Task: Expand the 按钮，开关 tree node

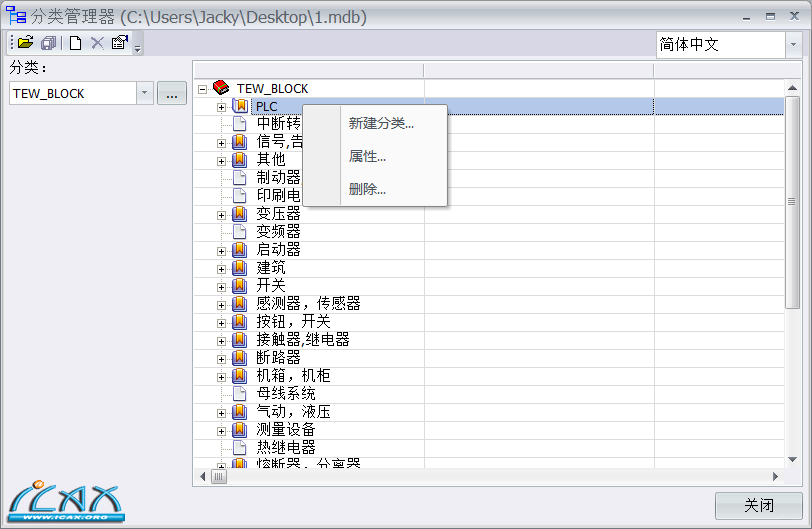Action: 221,323
